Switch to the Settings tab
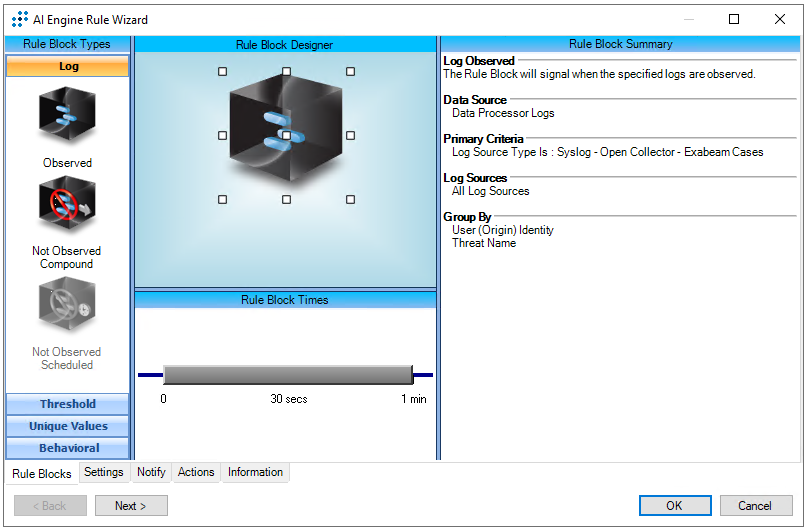This screenshot has width=807, height=528. click(x=104, y=472)
